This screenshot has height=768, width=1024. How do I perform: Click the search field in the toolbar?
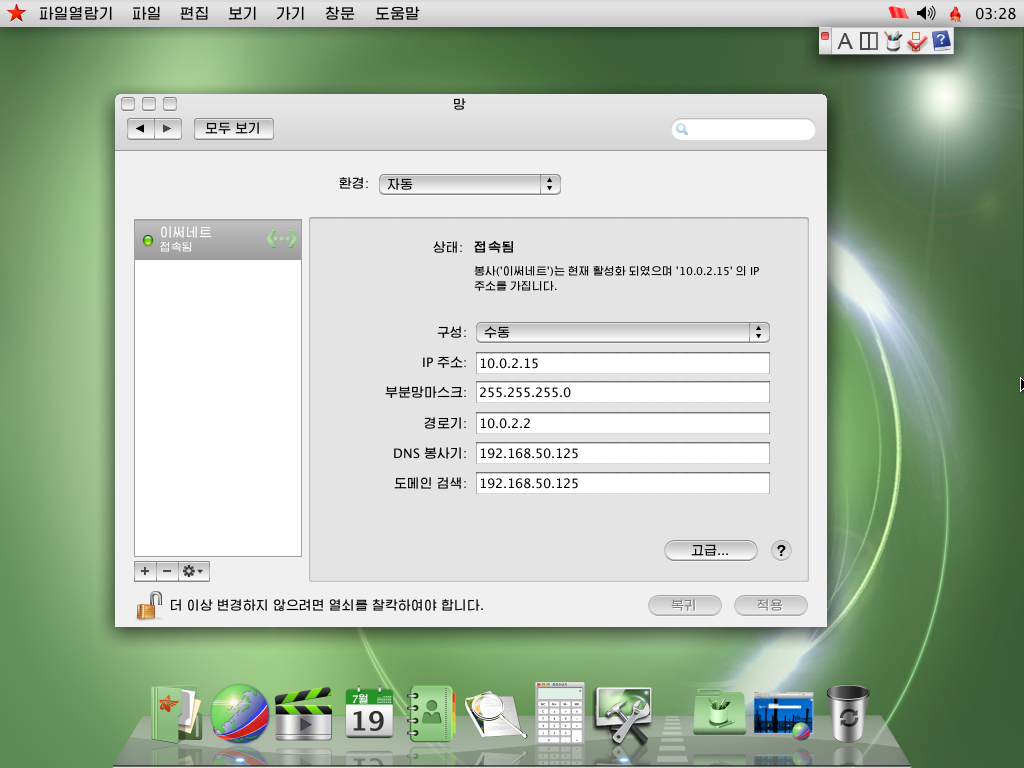tap(743, 129)
